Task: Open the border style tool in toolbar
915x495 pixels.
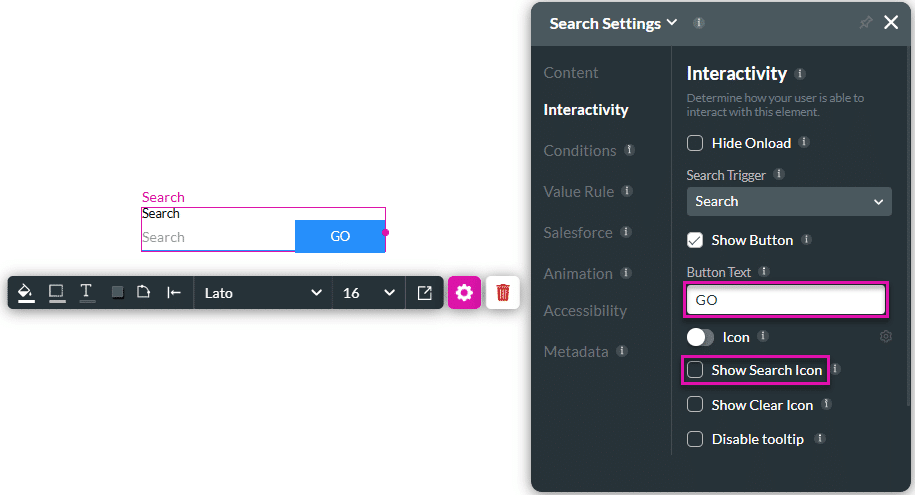Action: (57, 292)
